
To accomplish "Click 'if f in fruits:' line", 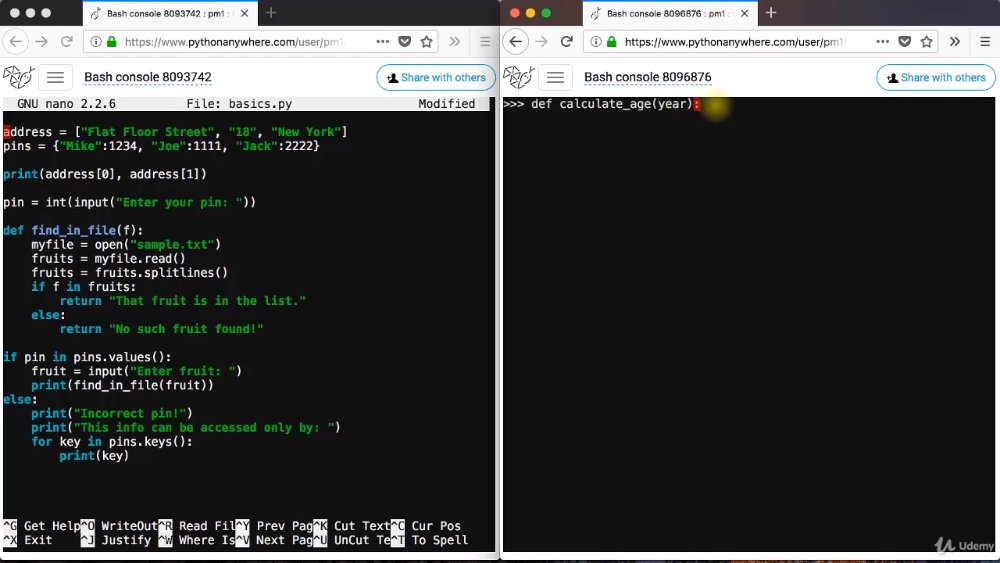I will pos(84,287).
